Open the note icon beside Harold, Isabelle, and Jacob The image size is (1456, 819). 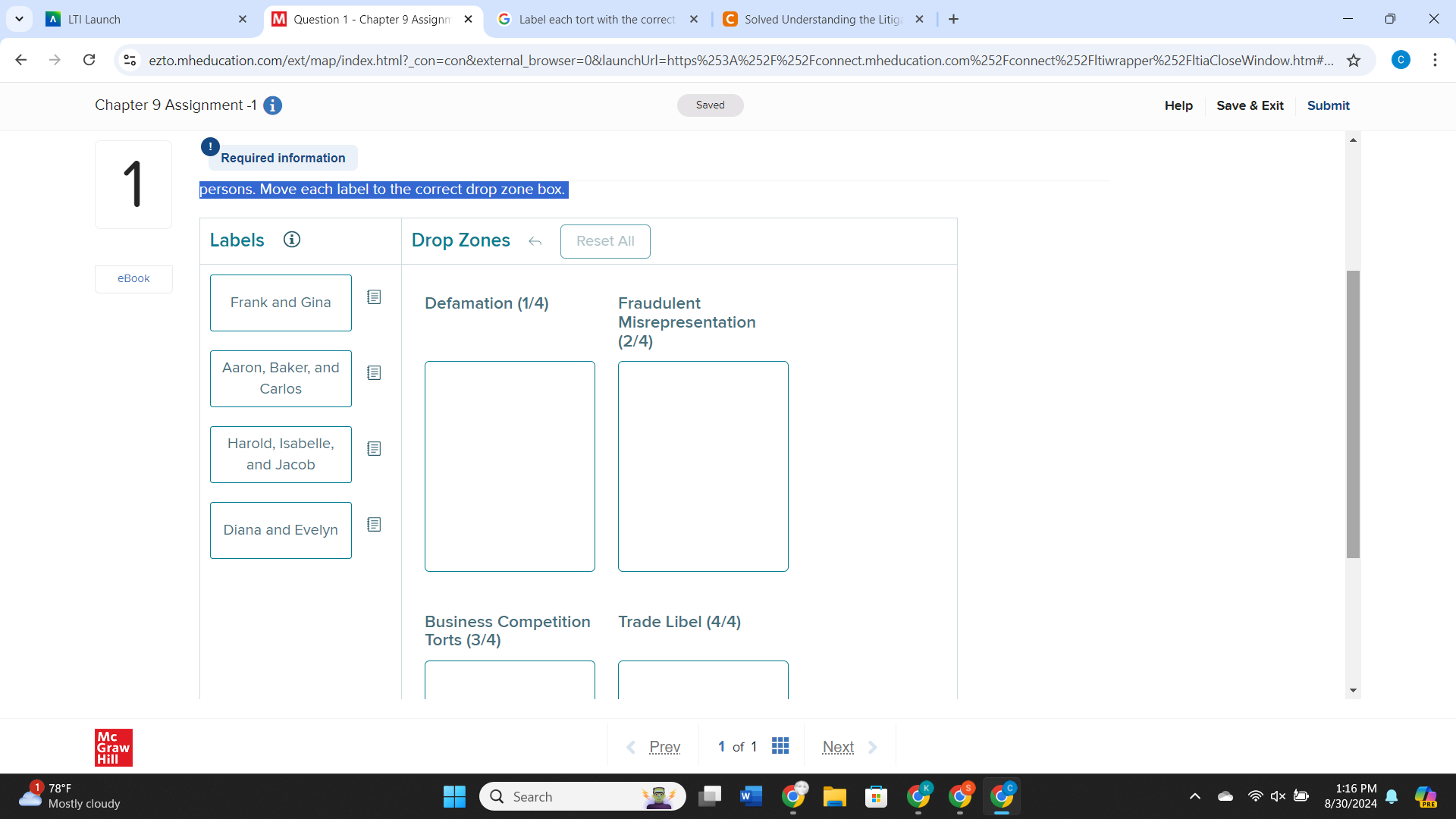374,448
